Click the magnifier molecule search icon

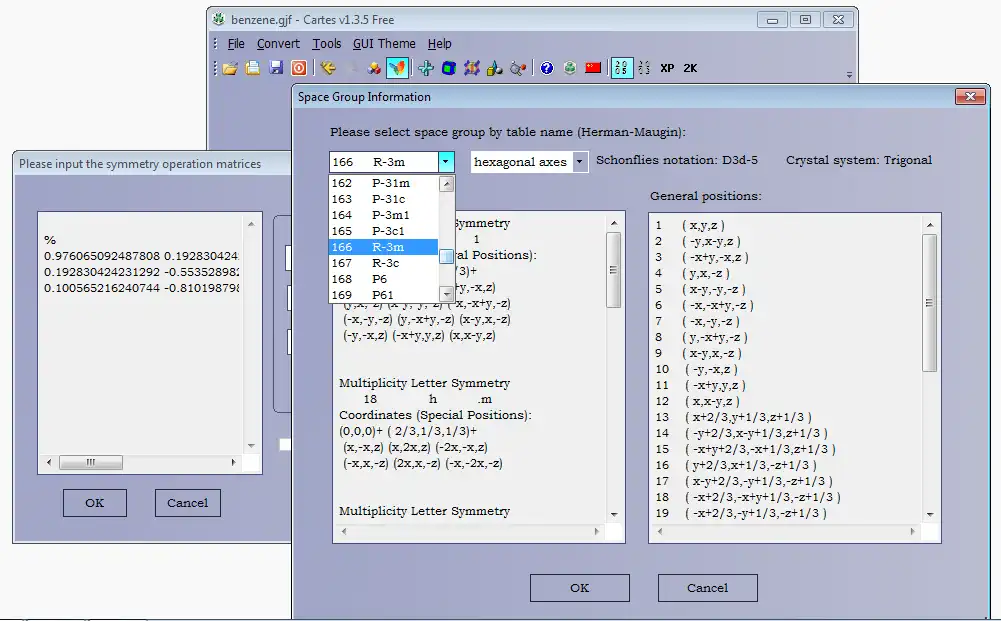point(518,68)
